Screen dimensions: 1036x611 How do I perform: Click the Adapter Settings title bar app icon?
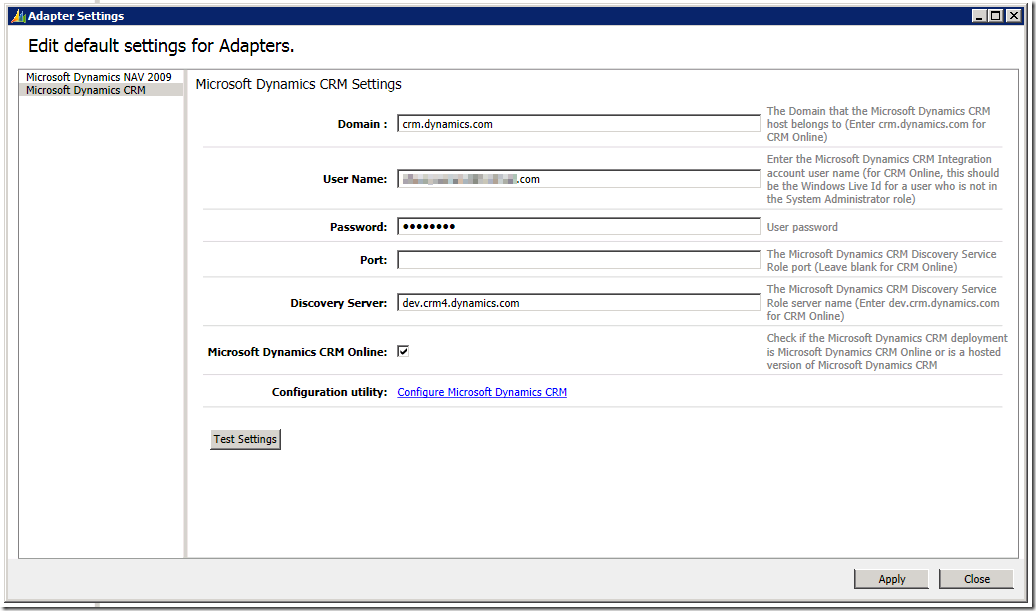point(18,16)
